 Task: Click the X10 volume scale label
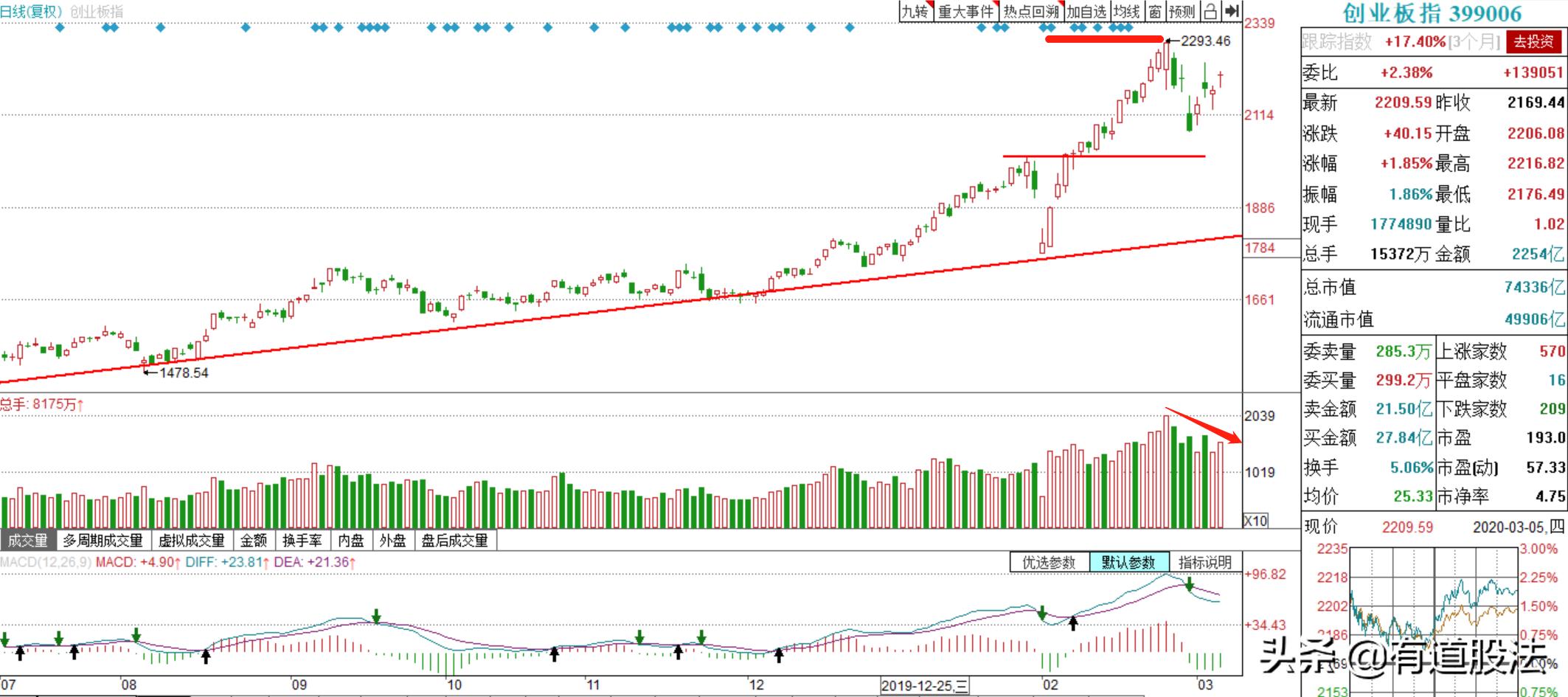pos(1255,521)
